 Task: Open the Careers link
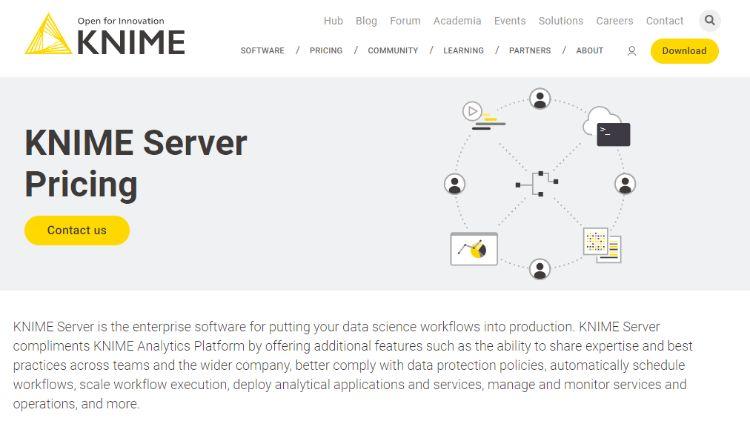pyautogui.click(x=614, y=21)
